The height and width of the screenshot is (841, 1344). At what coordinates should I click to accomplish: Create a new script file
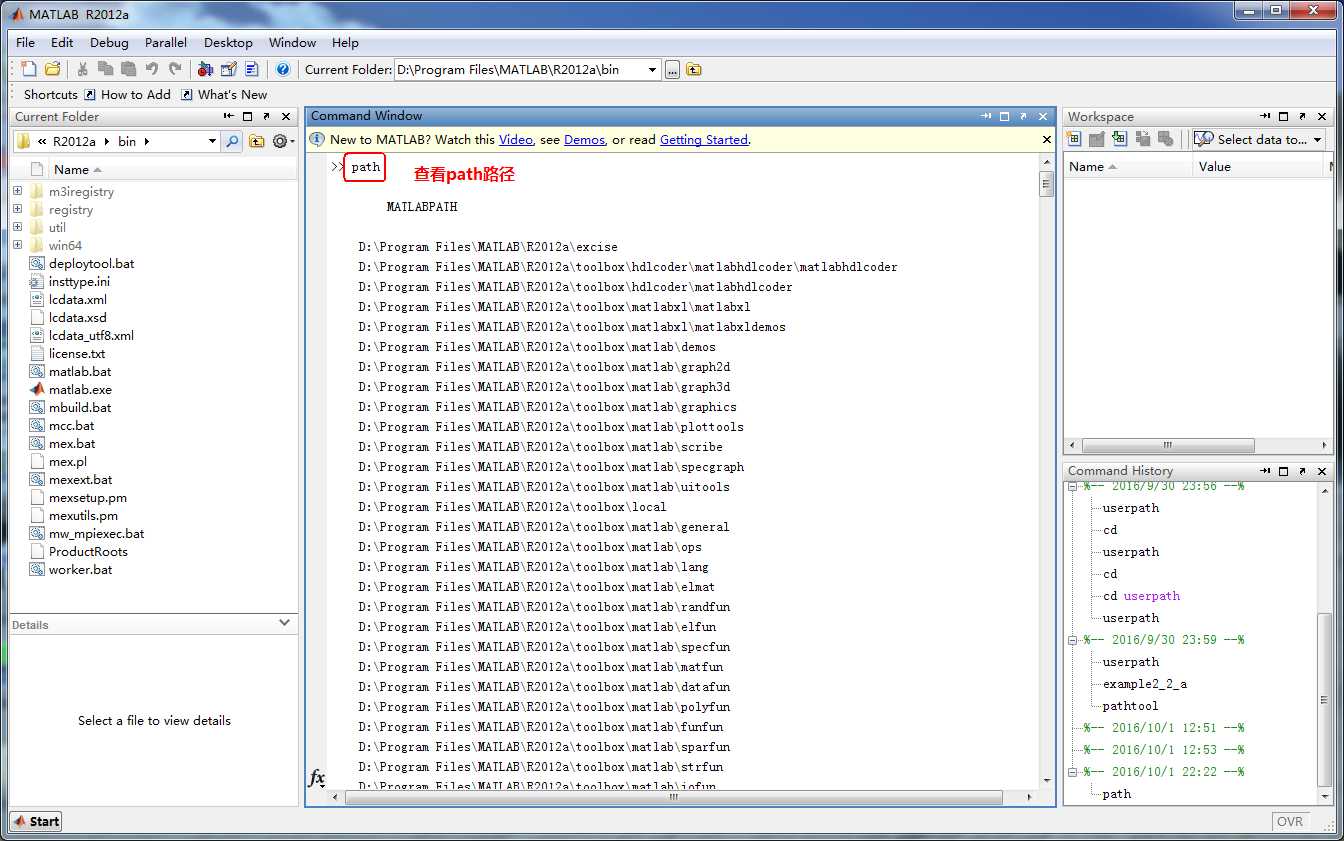tap(29, 69)
